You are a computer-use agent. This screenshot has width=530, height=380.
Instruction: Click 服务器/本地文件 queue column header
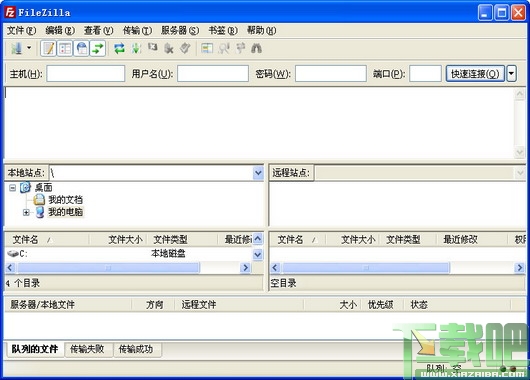click(68, 305)
